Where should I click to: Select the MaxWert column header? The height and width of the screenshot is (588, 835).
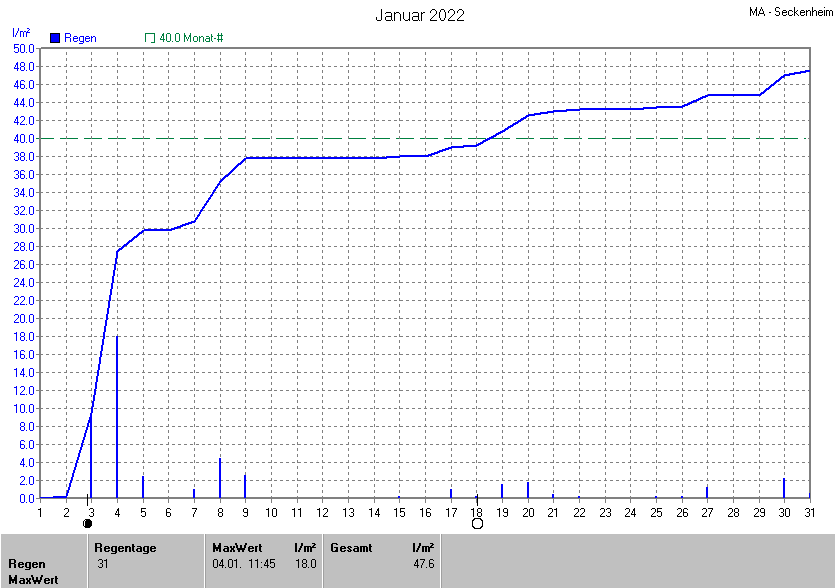point(237,548)
